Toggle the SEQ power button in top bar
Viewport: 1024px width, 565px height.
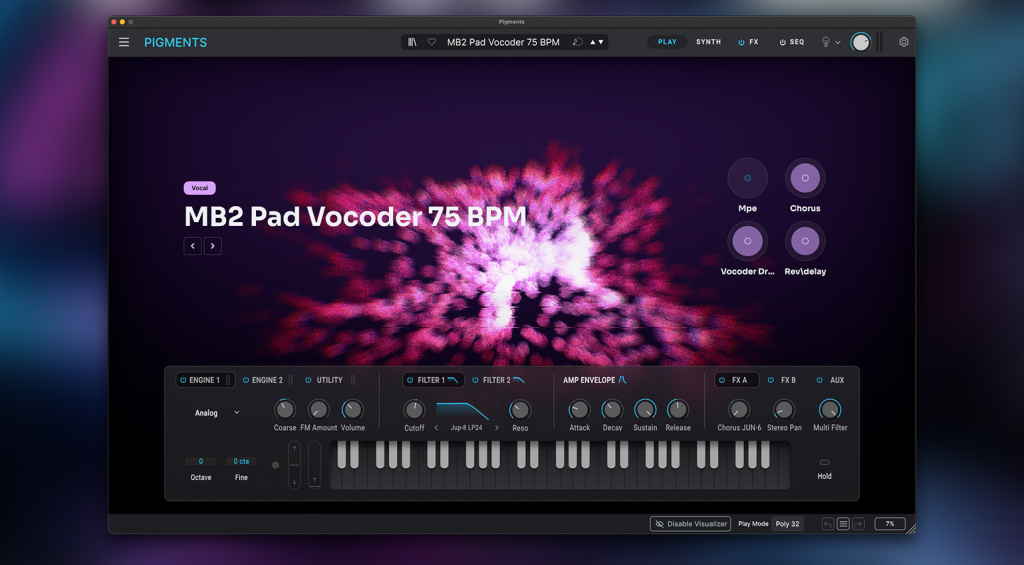coord(782,42)
